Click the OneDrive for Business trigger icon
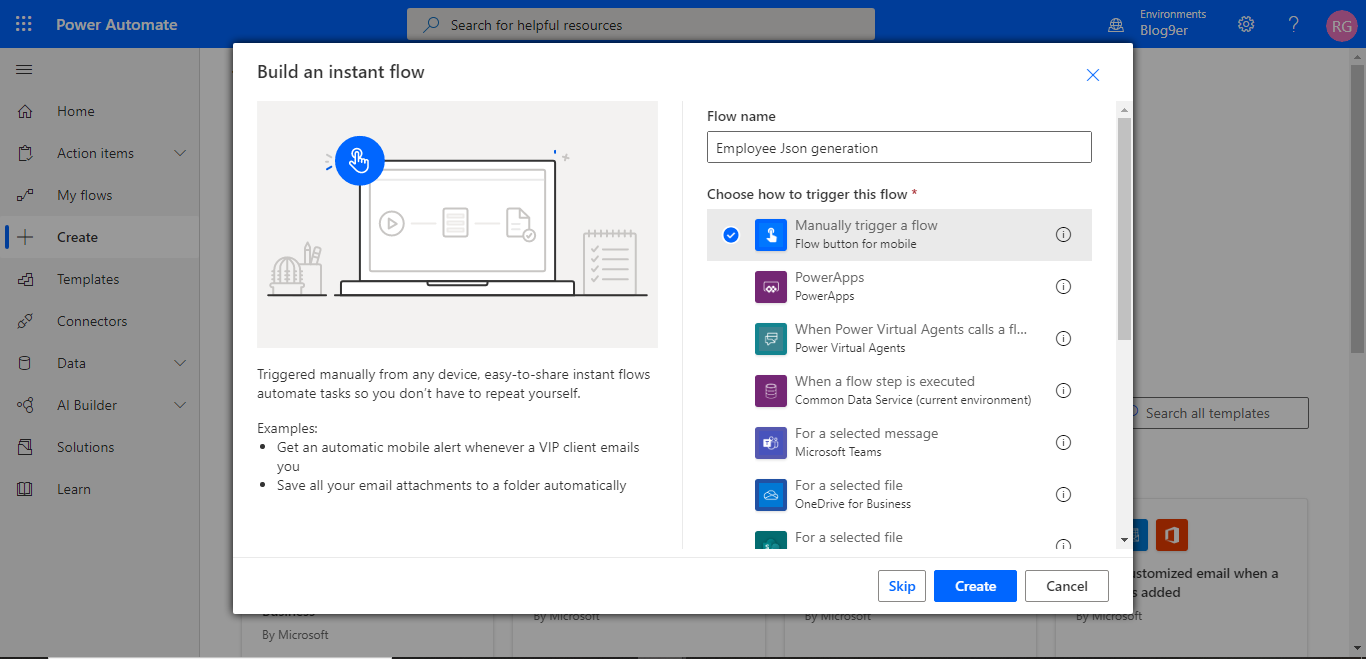The image size is (1366, 659). [769, 494]
